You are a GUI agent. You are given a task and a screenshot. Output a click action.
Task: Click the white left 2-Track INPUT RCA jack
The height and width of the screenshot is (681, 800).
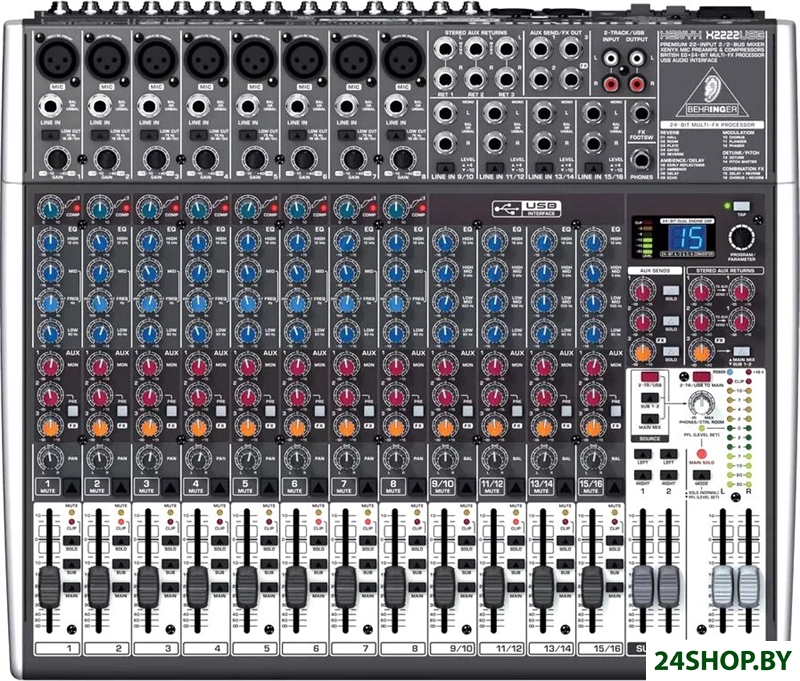tap(611, 58)
